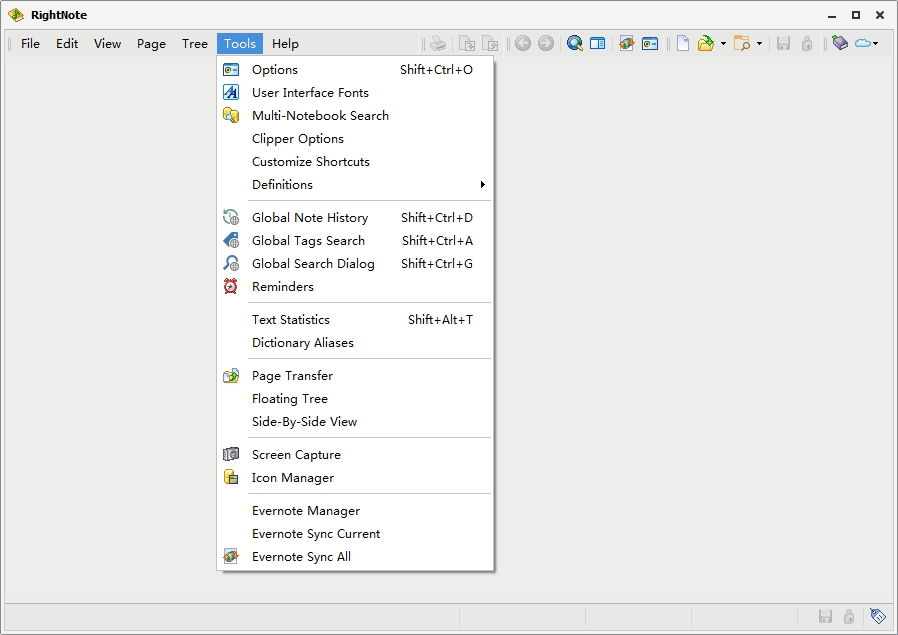Open Clipper Options
This screenshot has height=635, width=898.
point(355,139)
